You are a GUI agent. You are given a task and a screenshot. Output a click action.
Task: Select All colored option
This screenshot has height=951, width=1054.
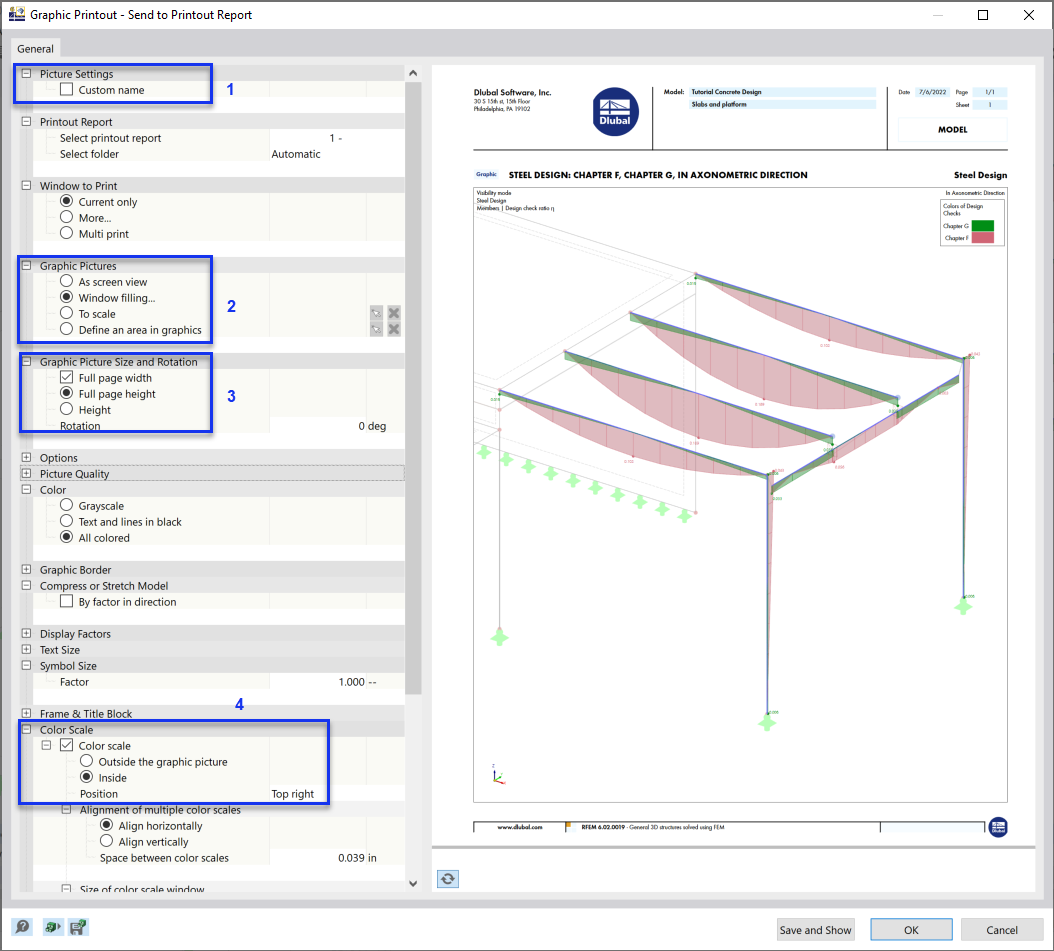(x=67, y=537)
